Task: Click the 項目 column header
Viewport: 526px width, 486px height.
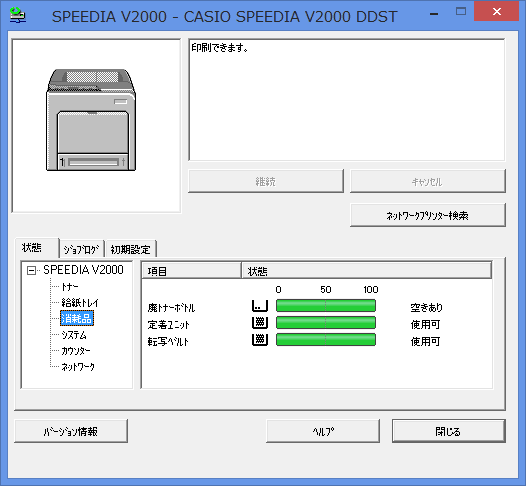Action: [x=192, y=271]
